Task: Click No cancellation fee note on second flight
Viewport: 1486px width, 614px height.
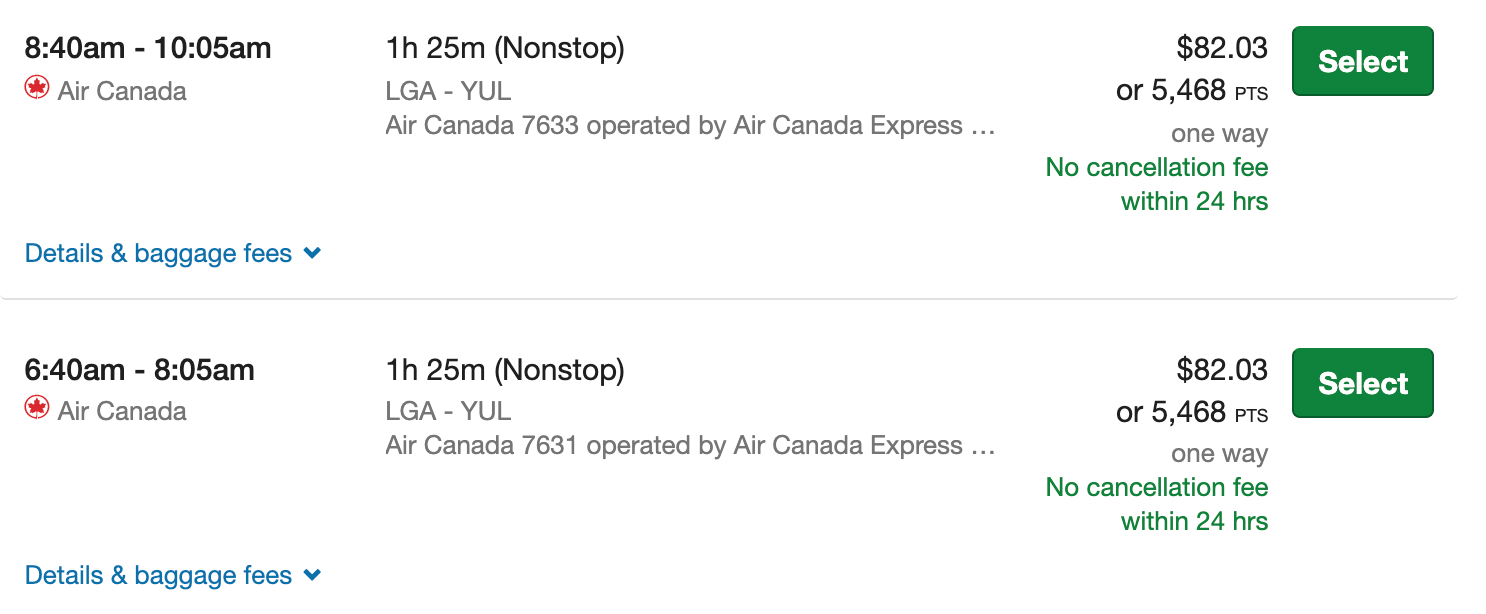Action: (x=1157, y=504)
